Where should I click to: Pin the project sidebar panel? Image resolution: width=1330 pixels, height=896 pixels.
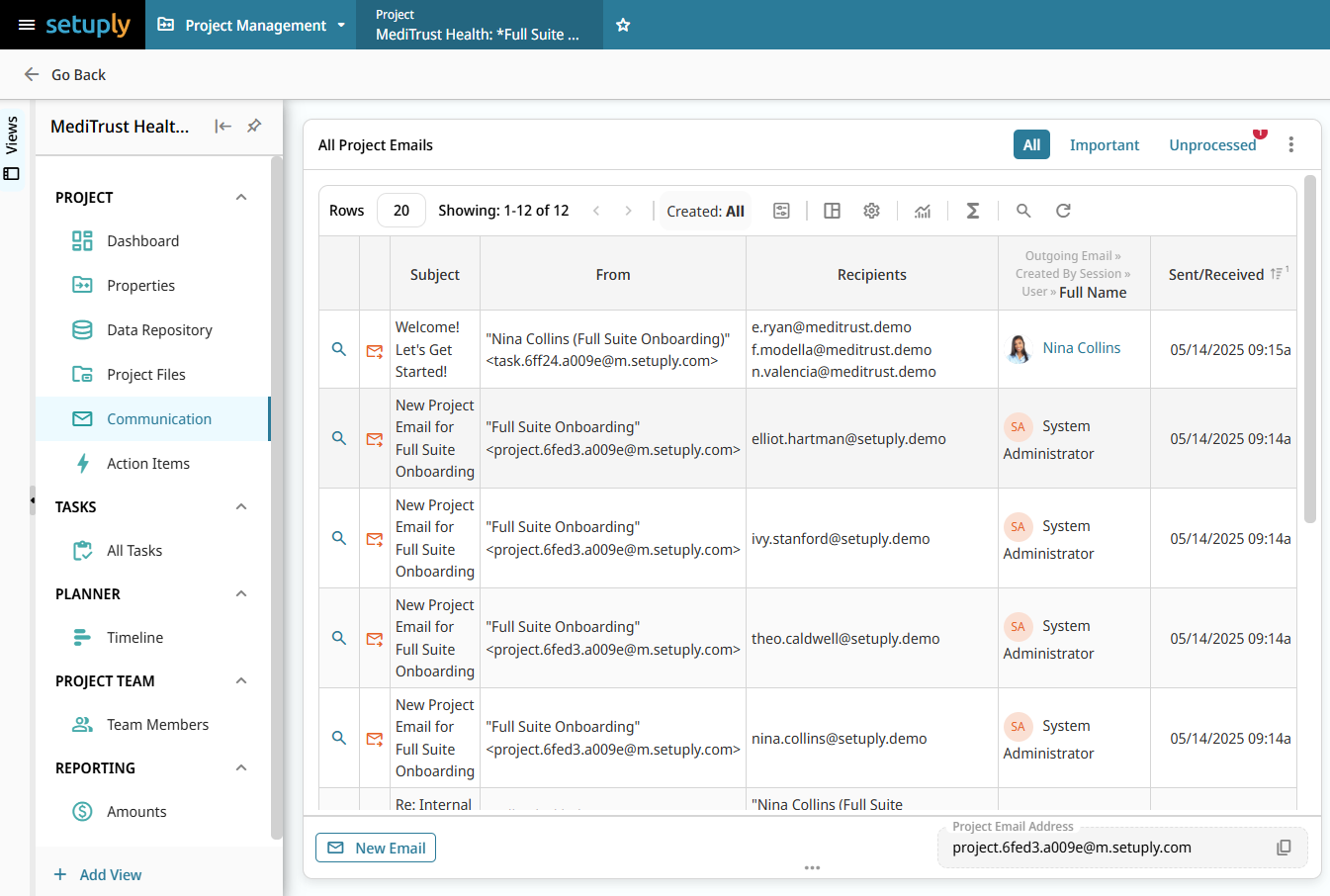253,127
